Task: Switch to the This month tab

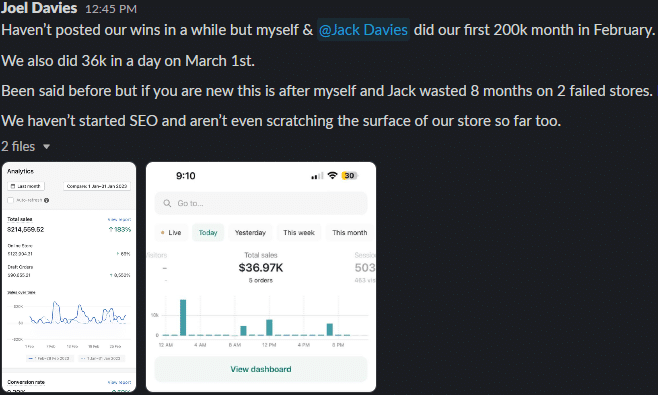Action: (350, 233)
